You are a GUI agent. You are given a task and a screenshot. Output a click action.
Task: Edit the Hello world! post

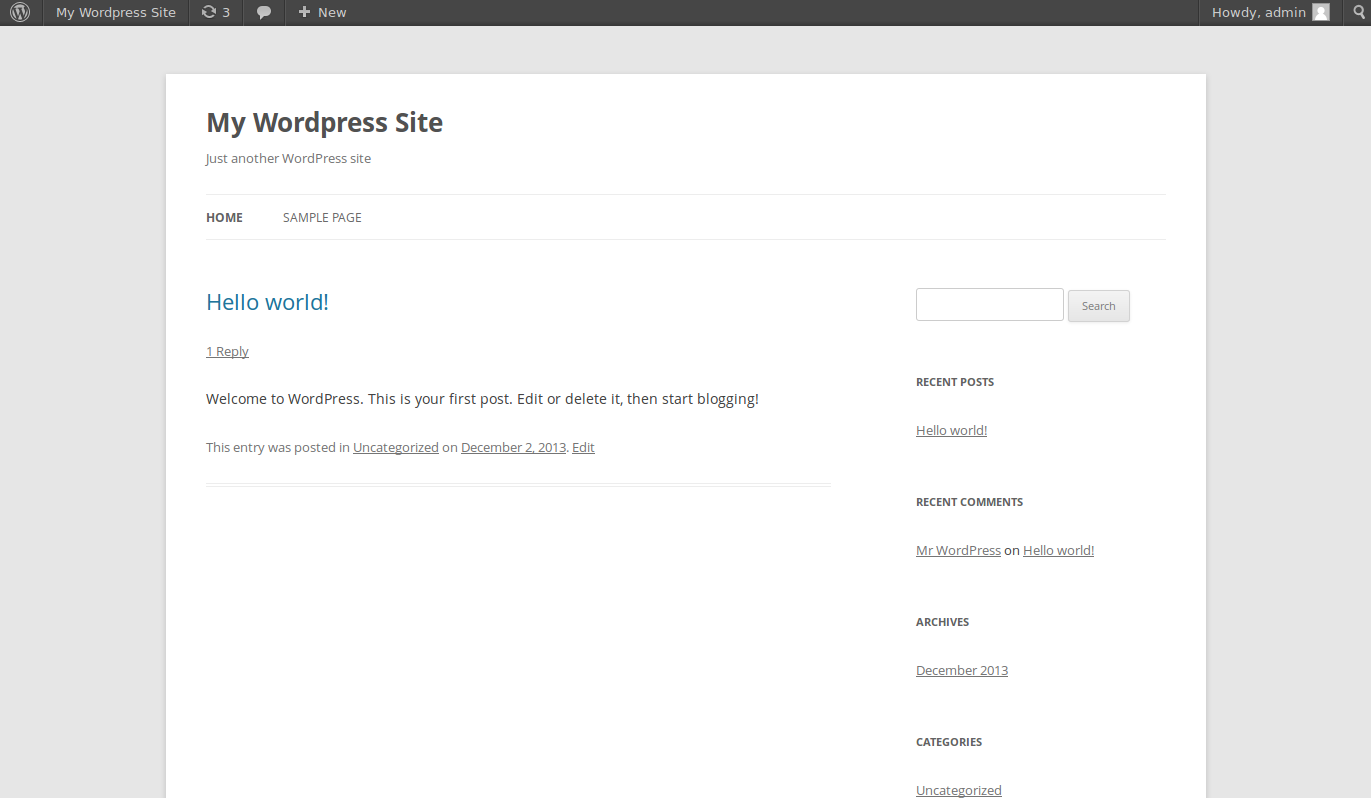point(583,448)
